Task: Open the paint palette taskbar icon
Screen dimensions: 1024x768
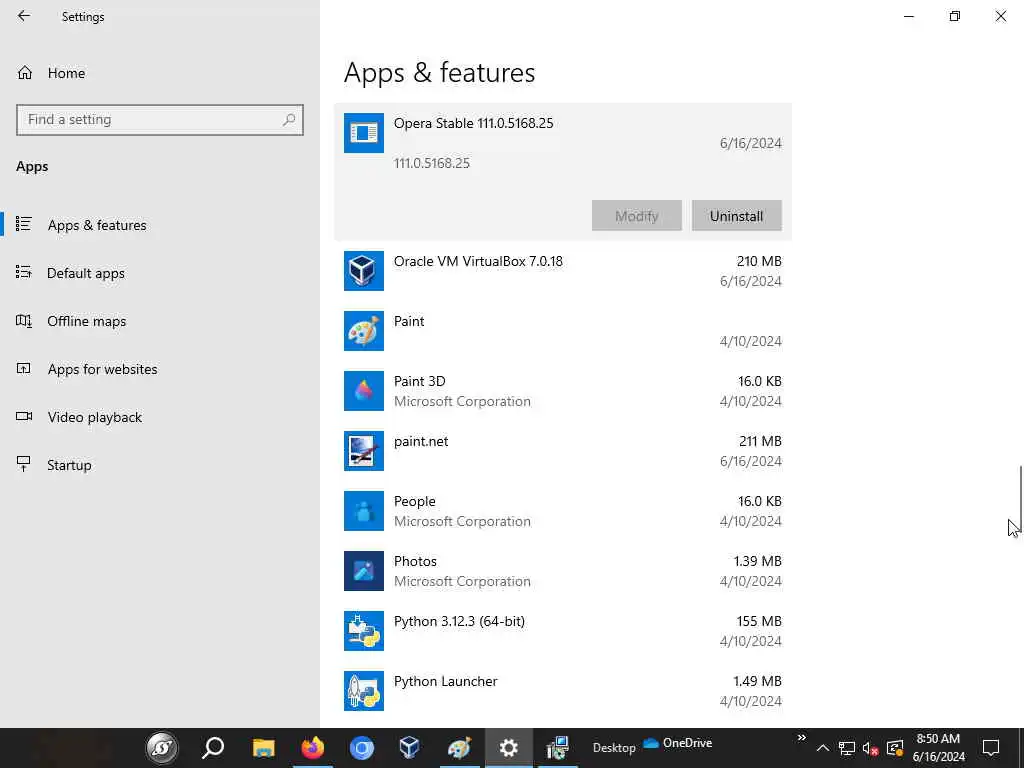Action: [459, 748]
